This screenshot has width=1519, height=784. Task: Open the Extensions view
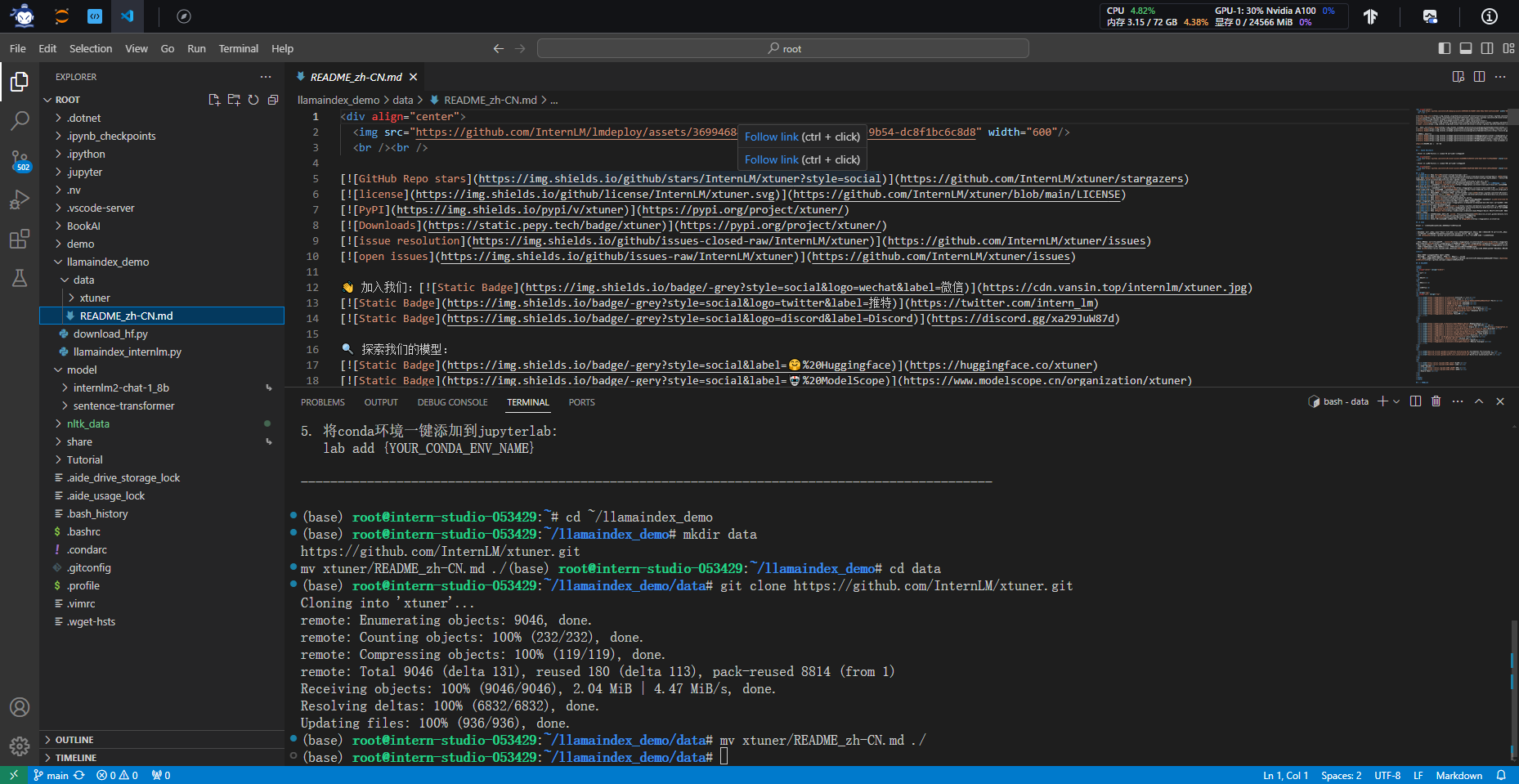click(x=20, y=239)
